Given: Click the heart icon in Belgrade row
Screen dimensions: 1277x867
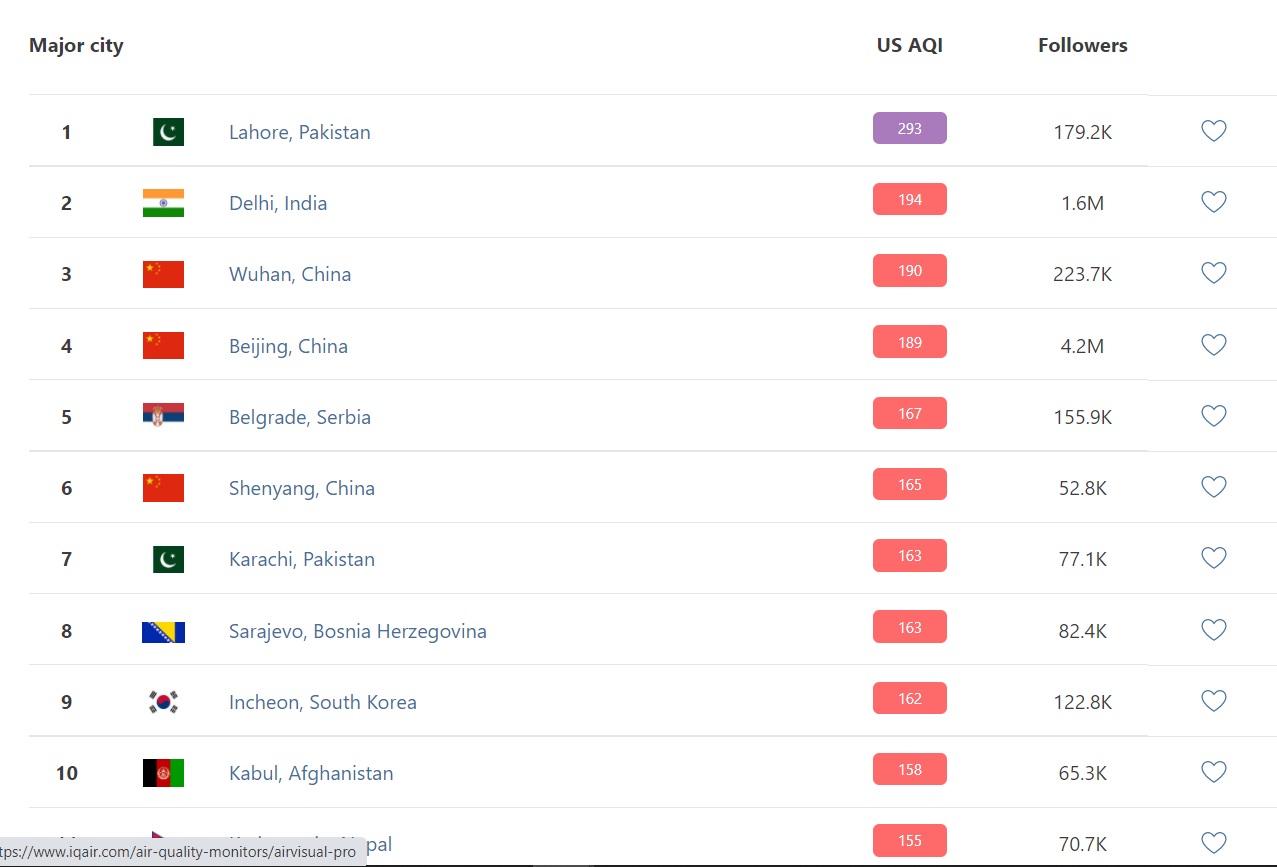Looking at the screenshot, I should click(x=1213, y=416).
